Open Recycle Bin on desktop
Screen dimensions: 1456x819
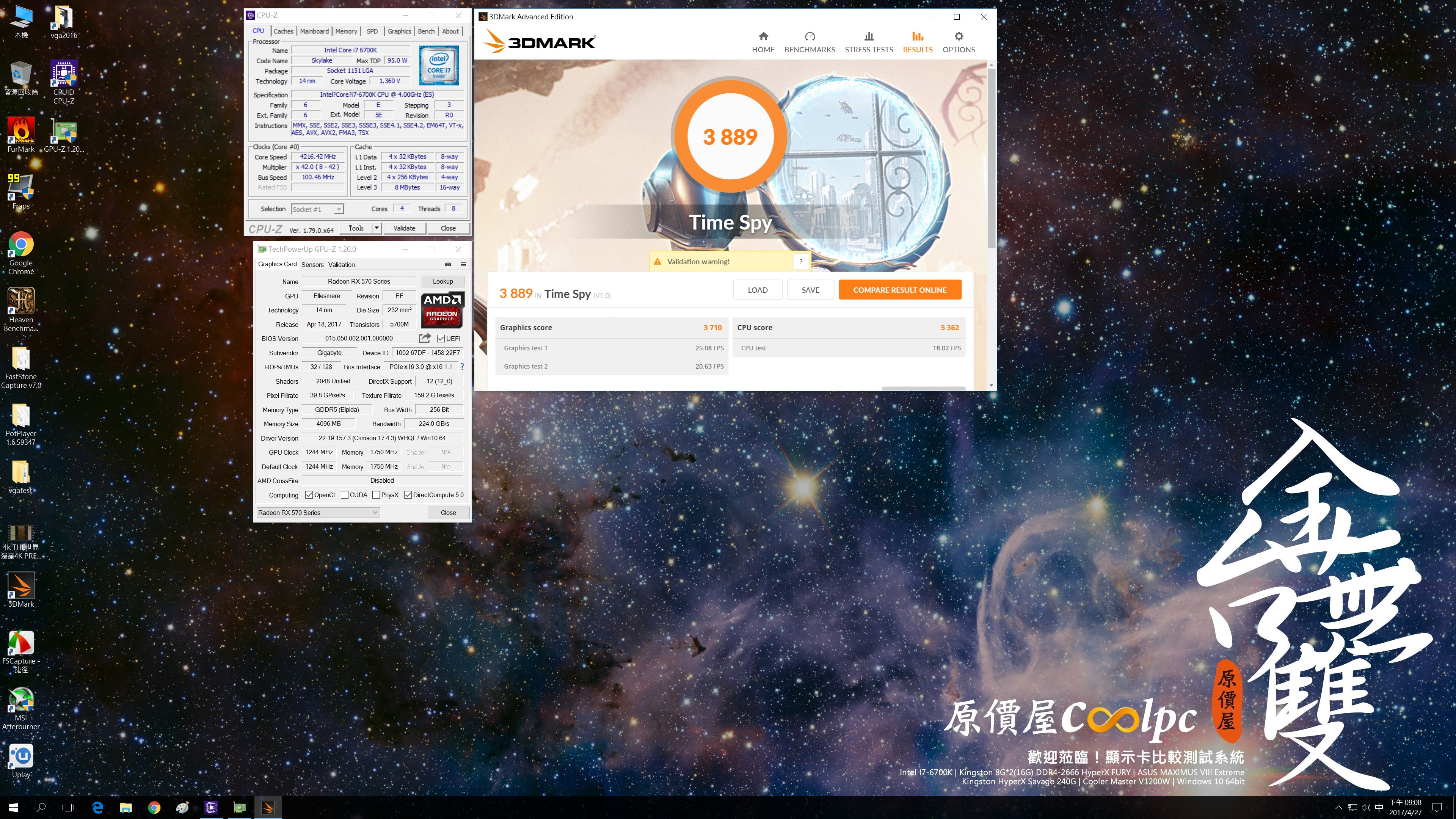[21, 78]
